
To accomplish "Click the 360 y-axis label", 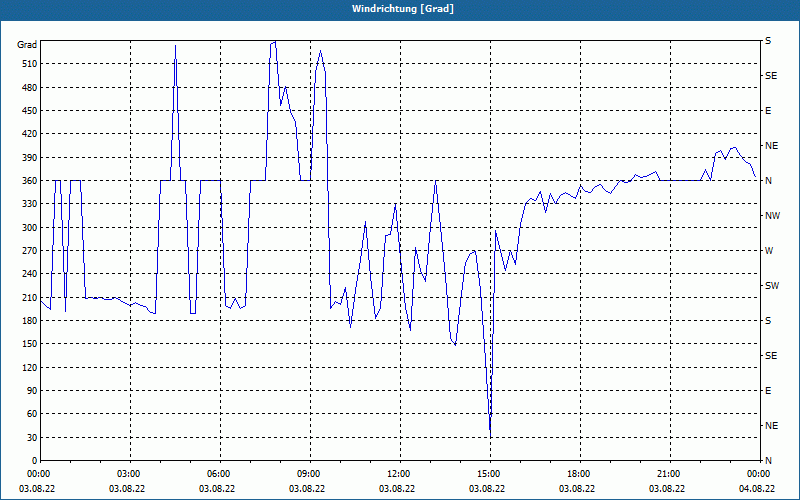I will tap(29, 181).
